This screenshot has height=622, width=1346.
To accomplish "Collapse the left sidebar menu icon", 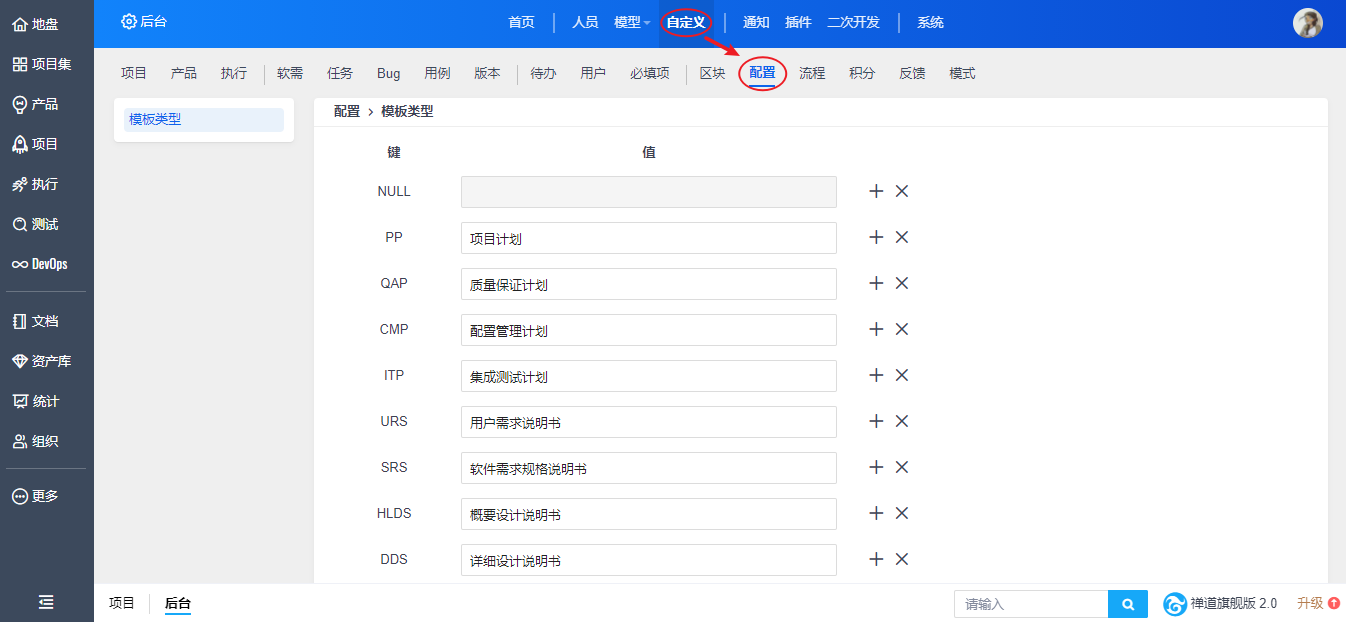I will [46, 602].
